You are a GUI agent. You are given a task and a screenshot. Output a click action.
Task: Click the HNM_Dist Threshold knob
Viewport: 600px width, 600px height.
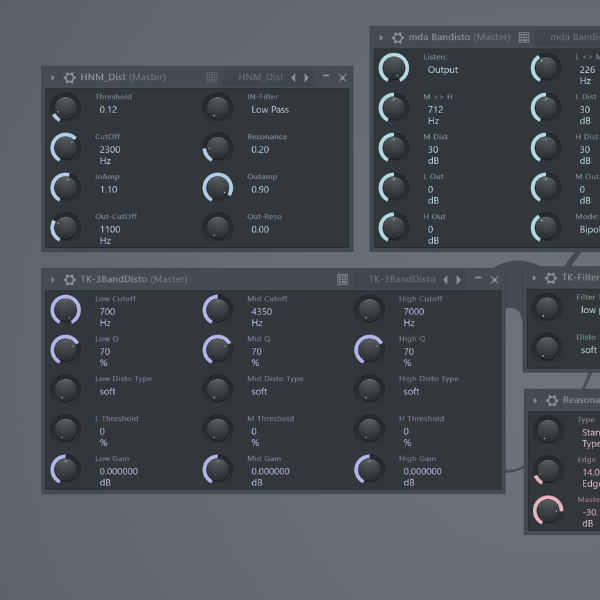[65, 108]
